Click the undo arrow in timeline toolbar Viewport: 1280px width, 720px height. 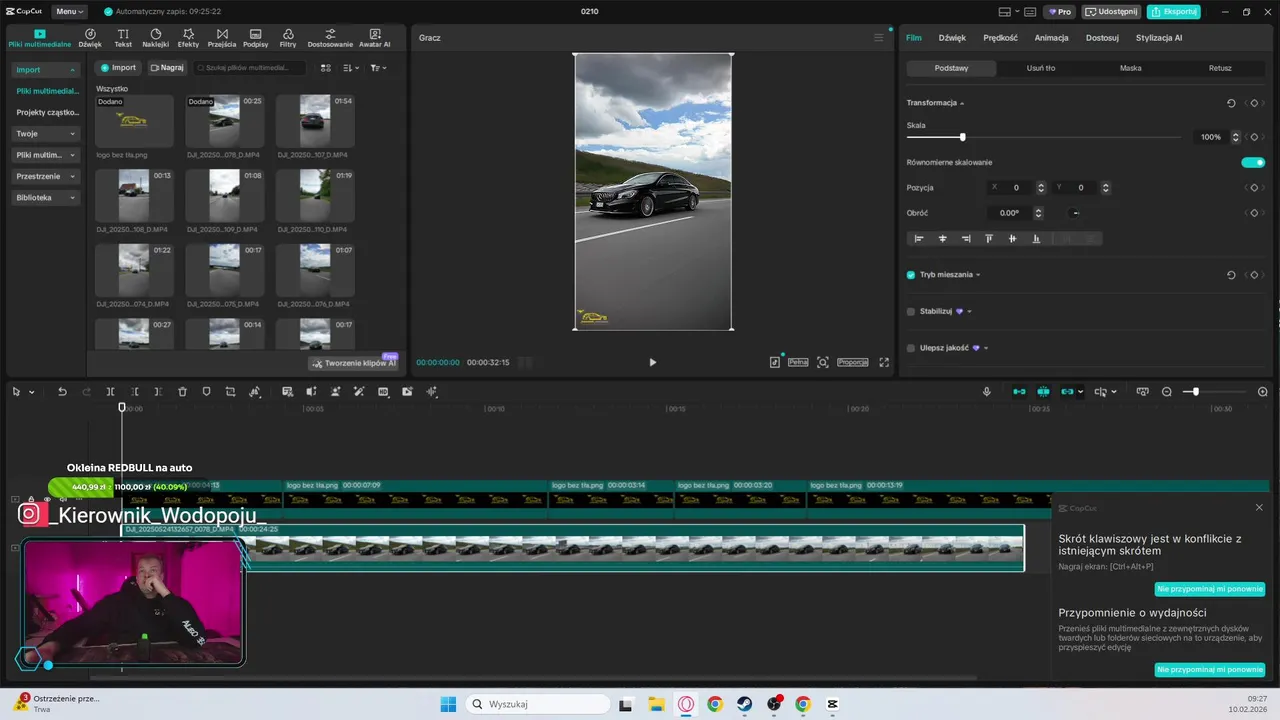(x=62, y=392)
